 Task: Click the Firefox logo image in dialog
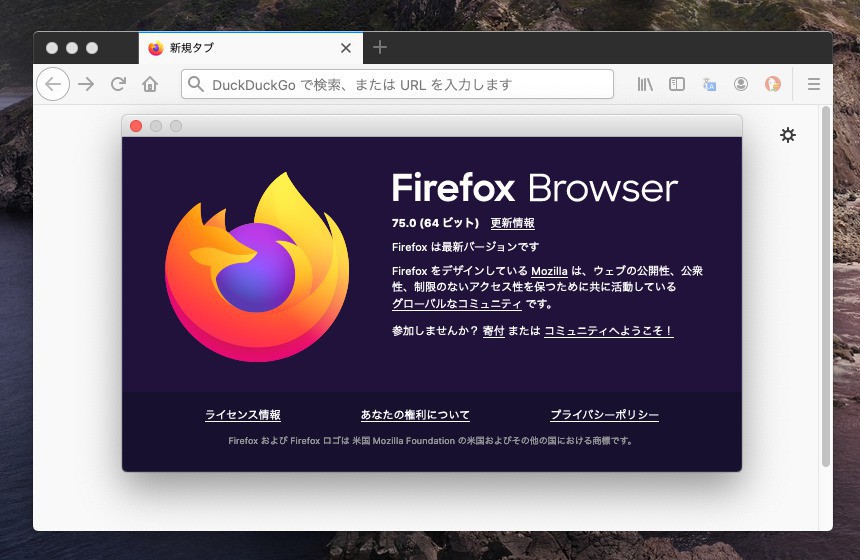(257, 267)
